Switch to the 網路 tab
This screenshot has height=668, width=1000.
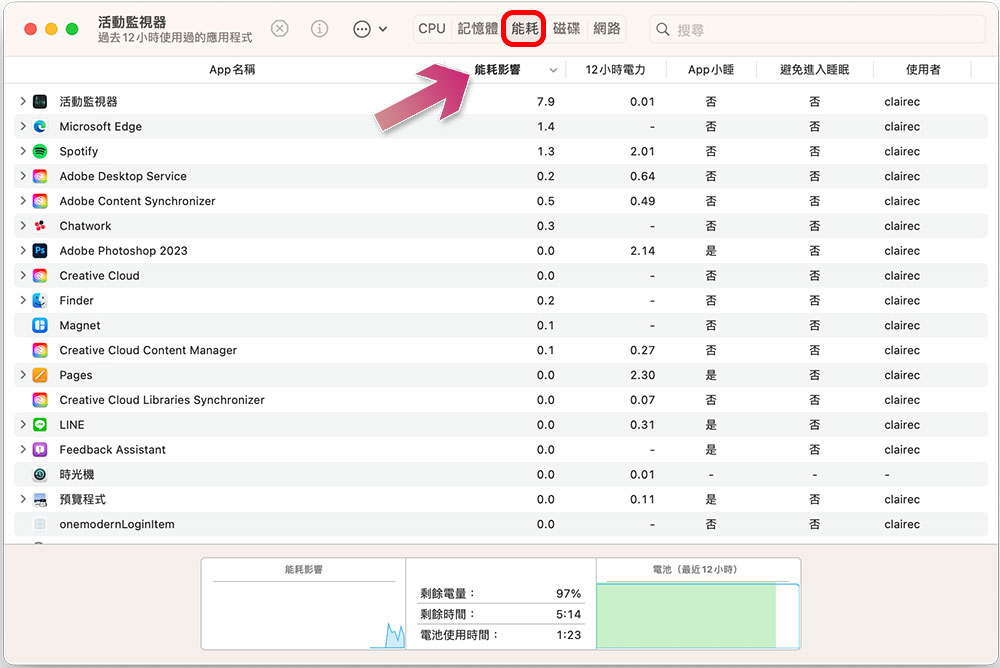[x=607, y=29]
